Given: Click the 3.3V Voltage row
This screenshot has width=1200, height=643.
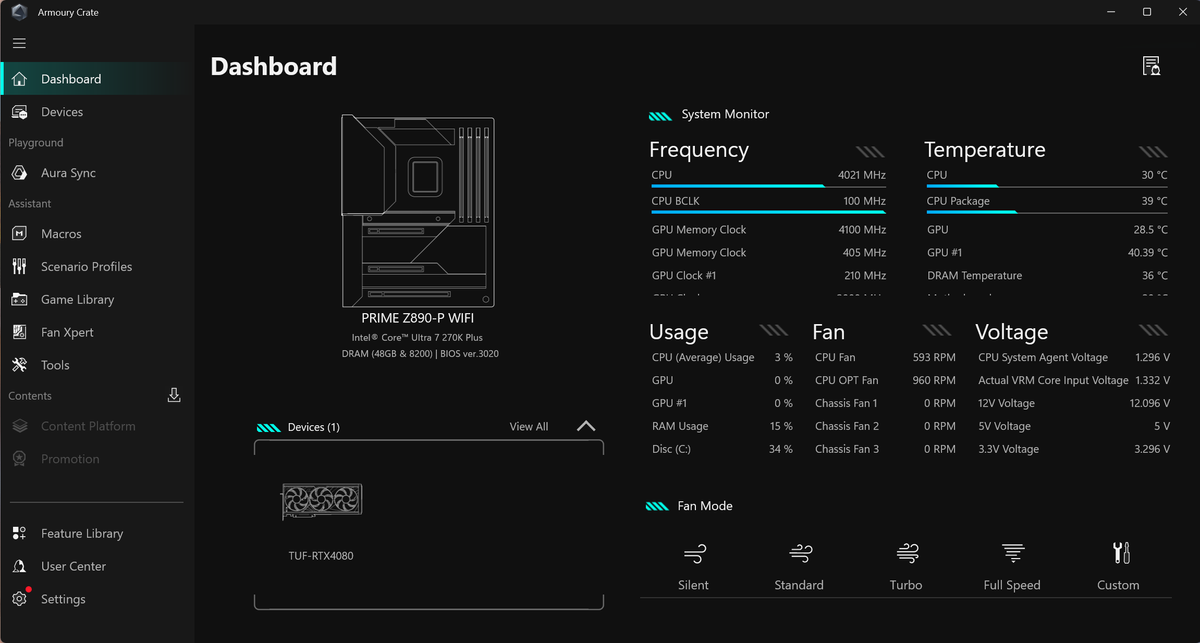Looking at the screenshot, I should point(1074,449).
